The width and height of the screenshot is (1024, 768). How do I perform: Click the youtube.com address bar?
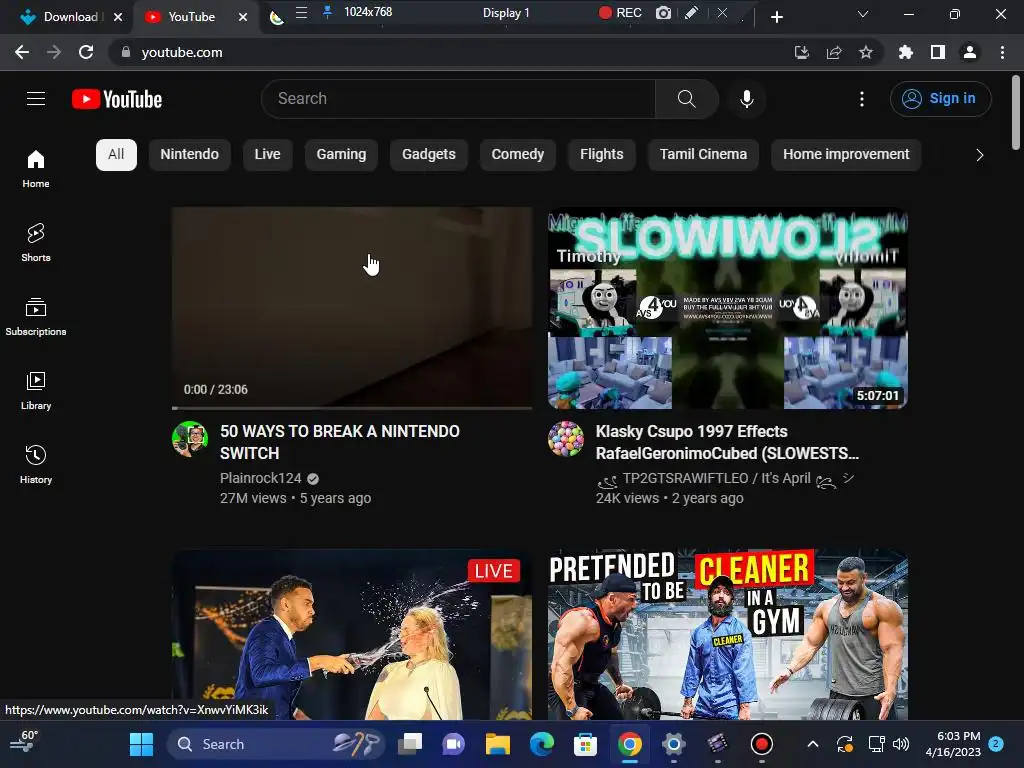click(x=451, y=52)
